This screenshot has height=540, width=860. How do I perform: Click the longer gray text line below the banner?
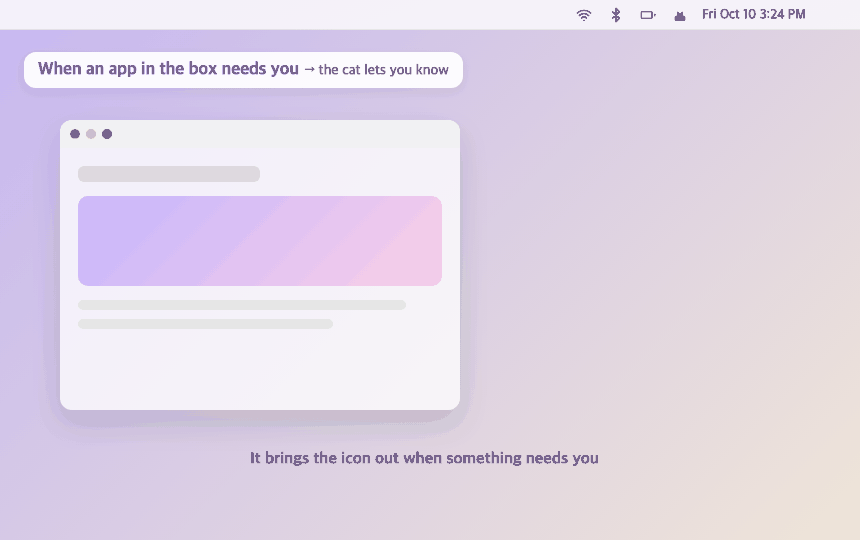point(242,305)
